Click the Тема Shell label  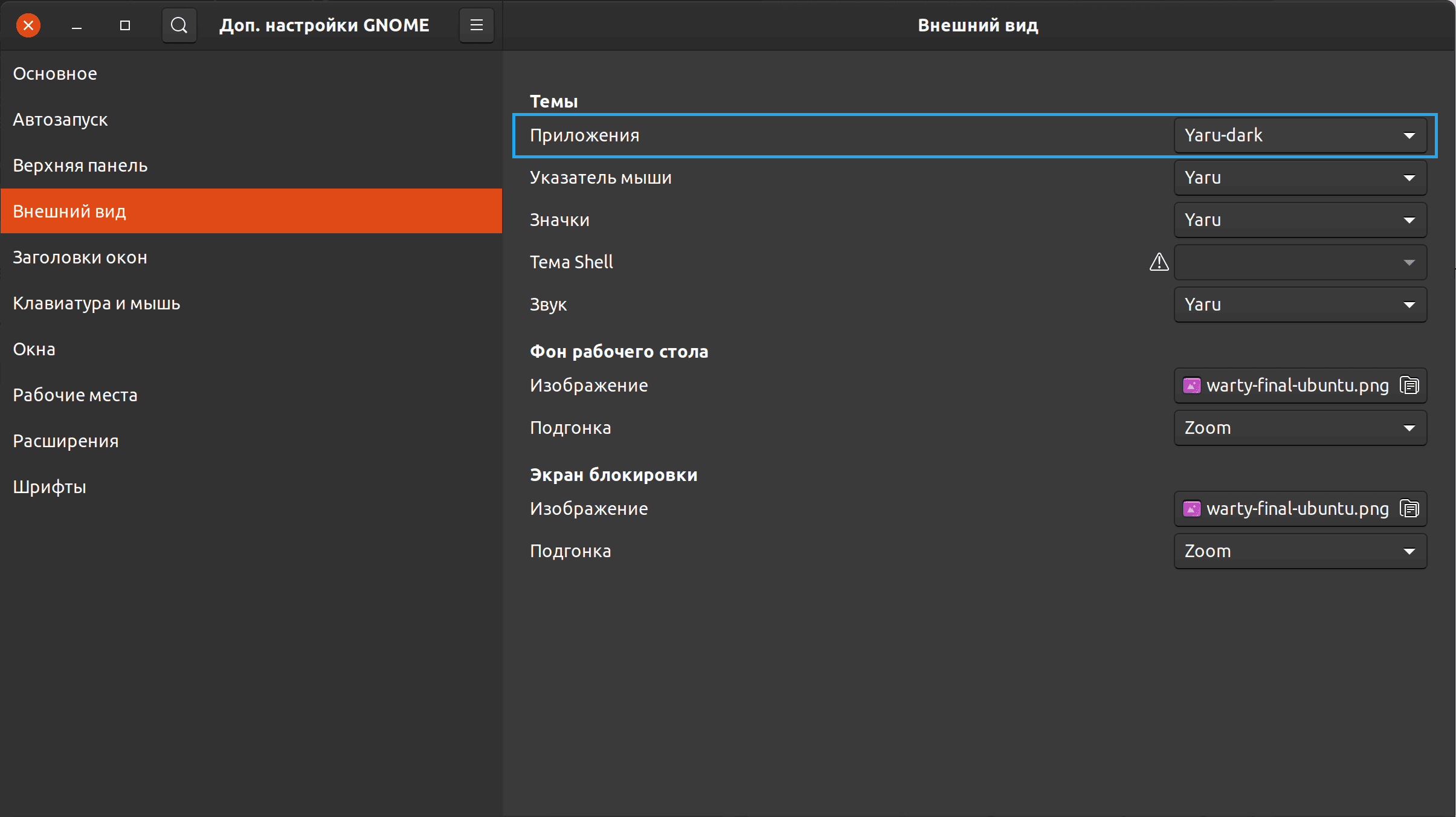coord(572,262)
